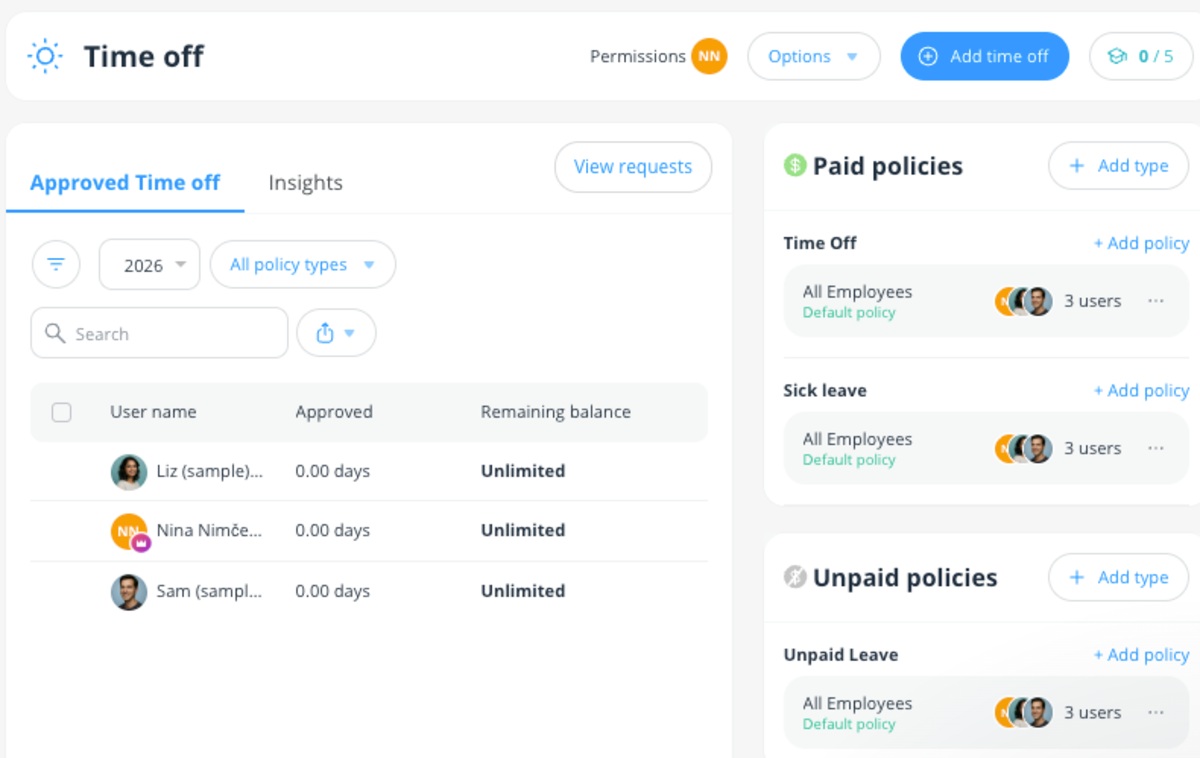The width and height of the screenshot is (1200, 758).
Task: Click the Permissions label
Action: tap(638, 56)
